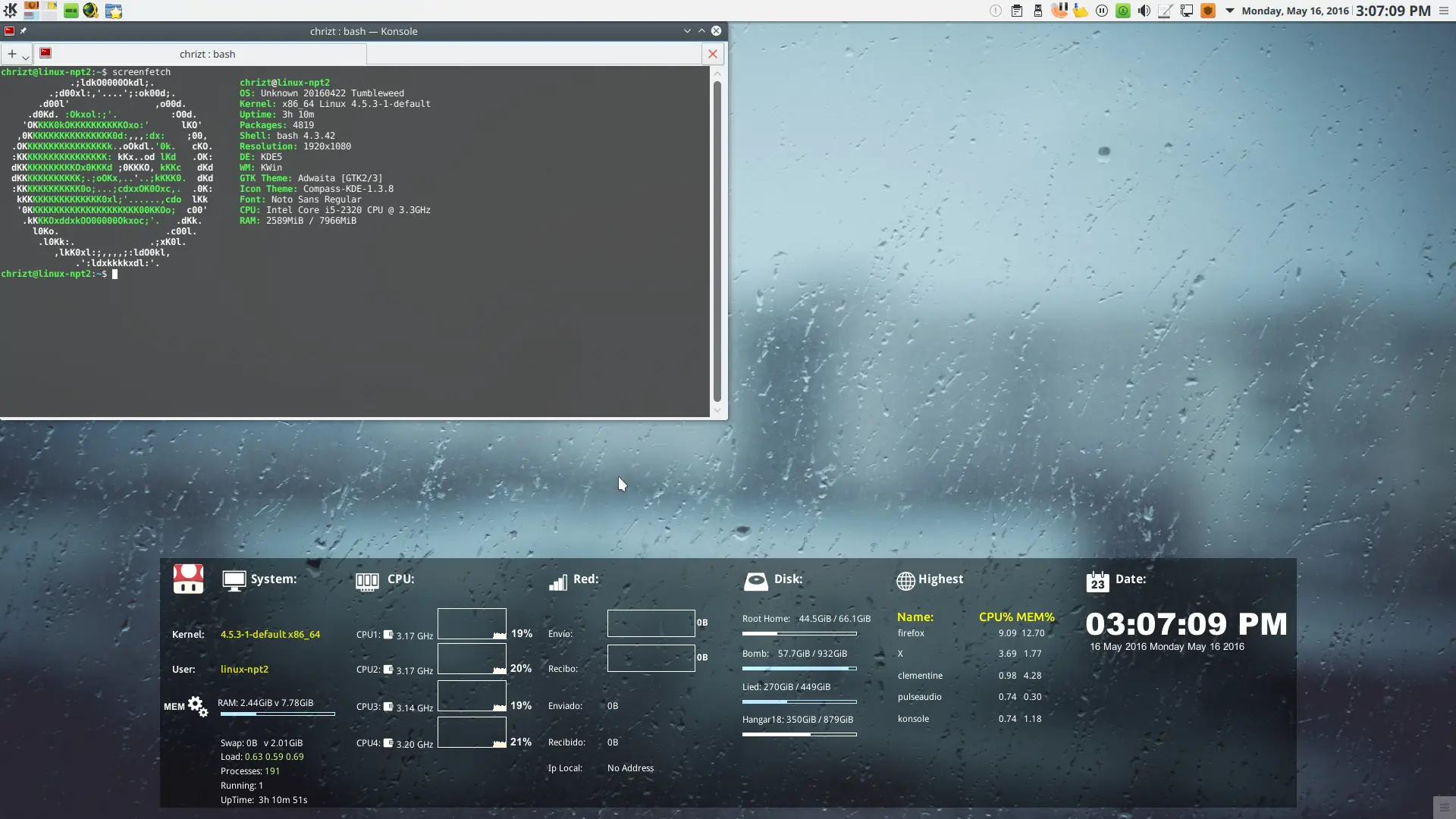Click the Envio network graph box

click(651, 623)
